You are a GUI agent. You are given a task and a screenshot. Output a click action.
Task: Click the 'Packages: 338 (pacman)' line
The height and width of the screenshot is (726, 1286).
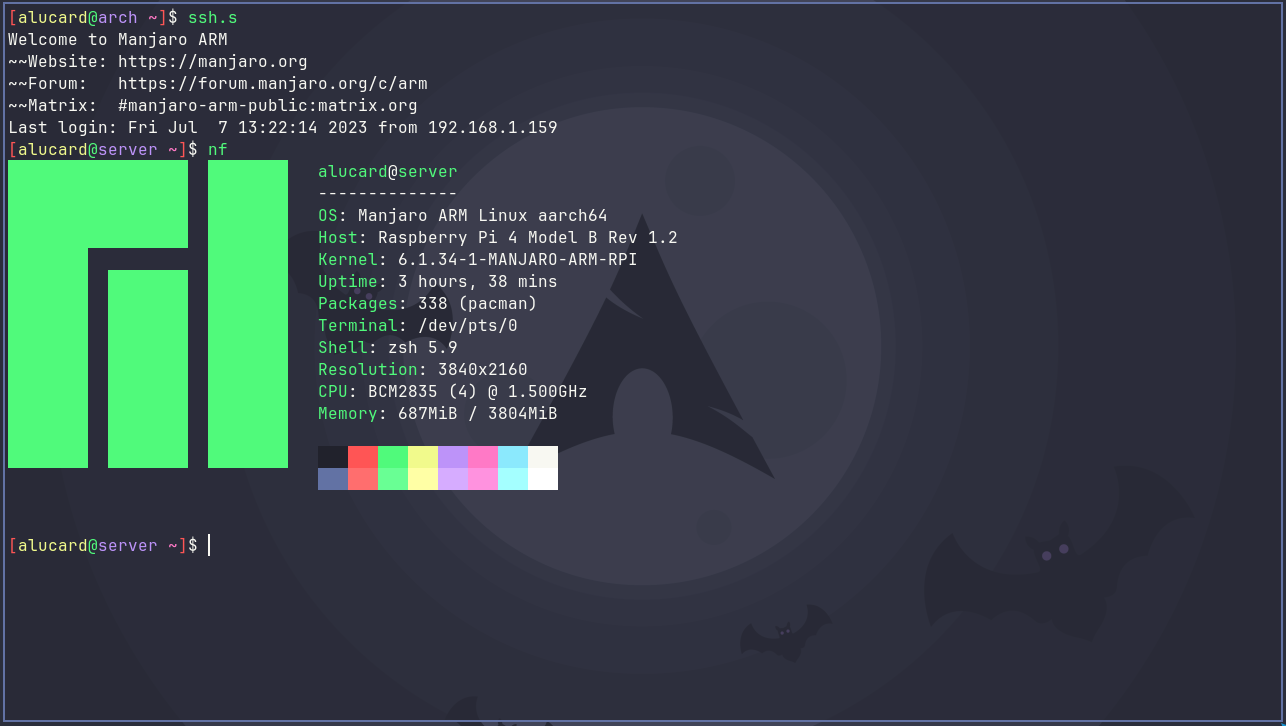pos(428,304)
